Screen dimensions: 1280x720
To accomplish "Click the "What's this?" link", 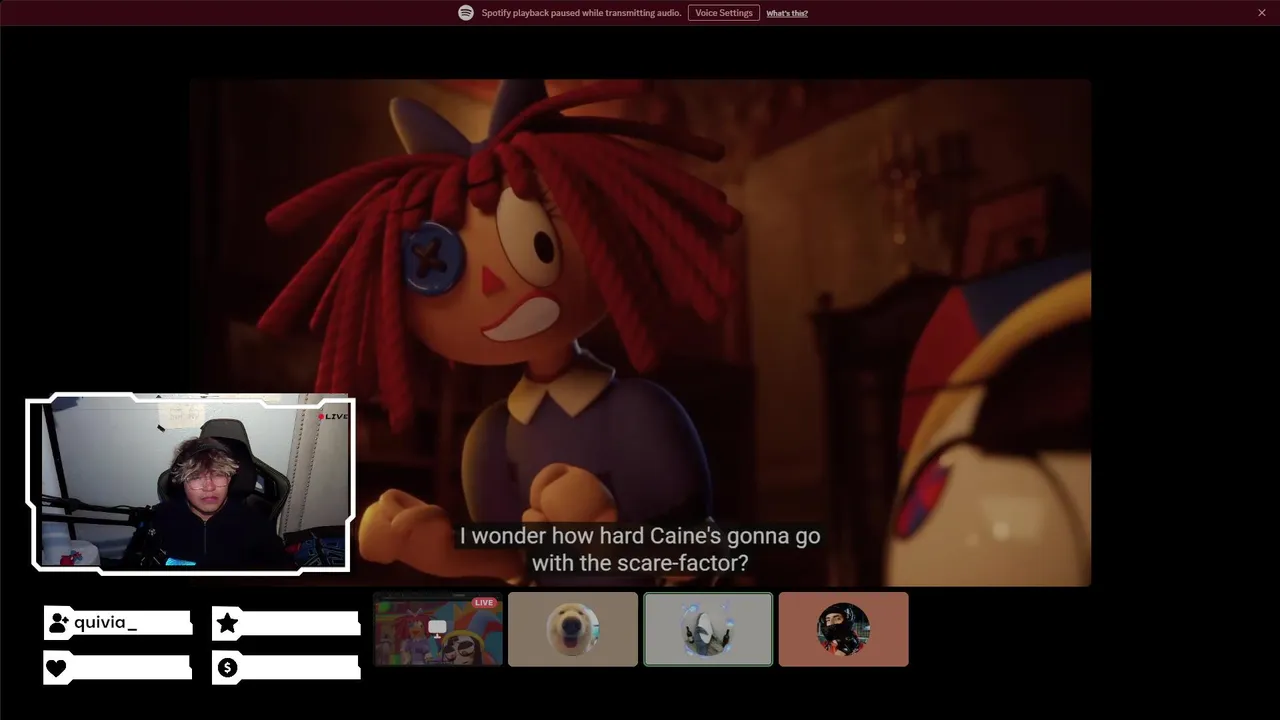I will (x=787, y=13).
